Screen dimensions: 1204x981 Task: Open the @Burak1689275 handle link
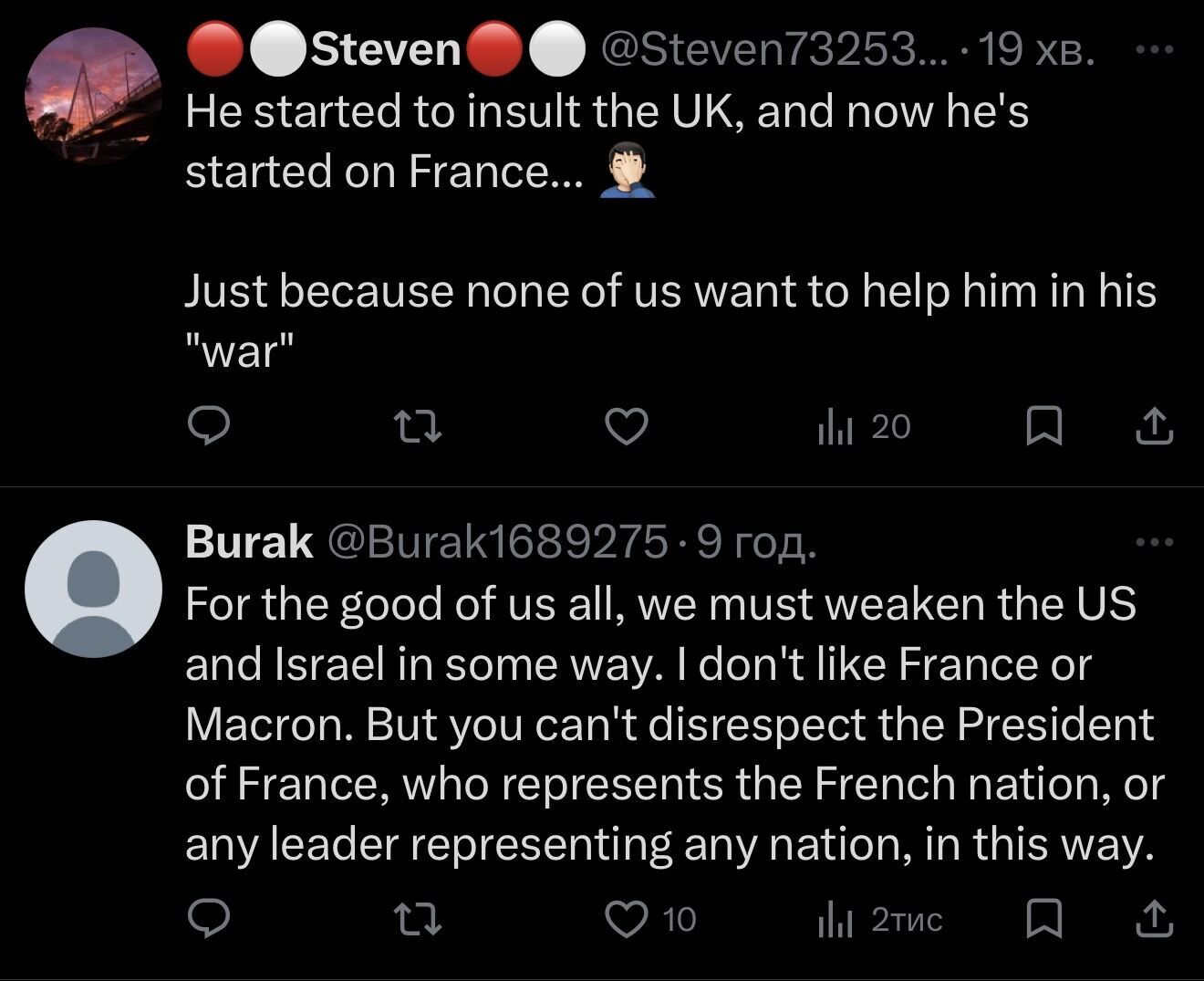(x=495, y=542)
